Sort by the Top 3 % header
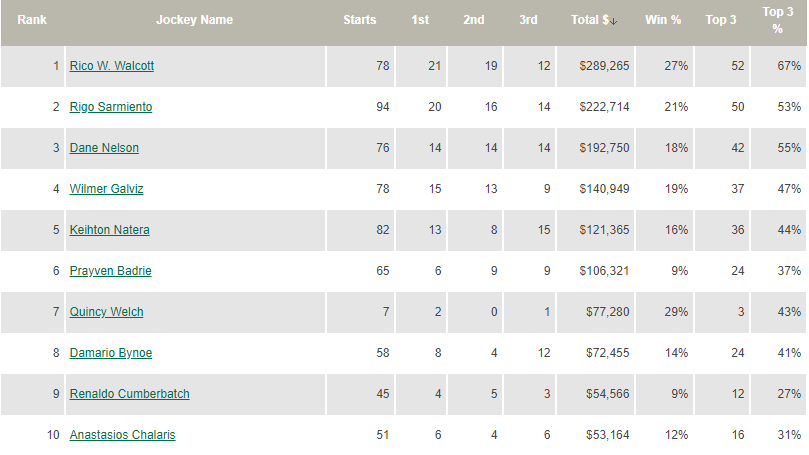 click(x=777, y=20)
